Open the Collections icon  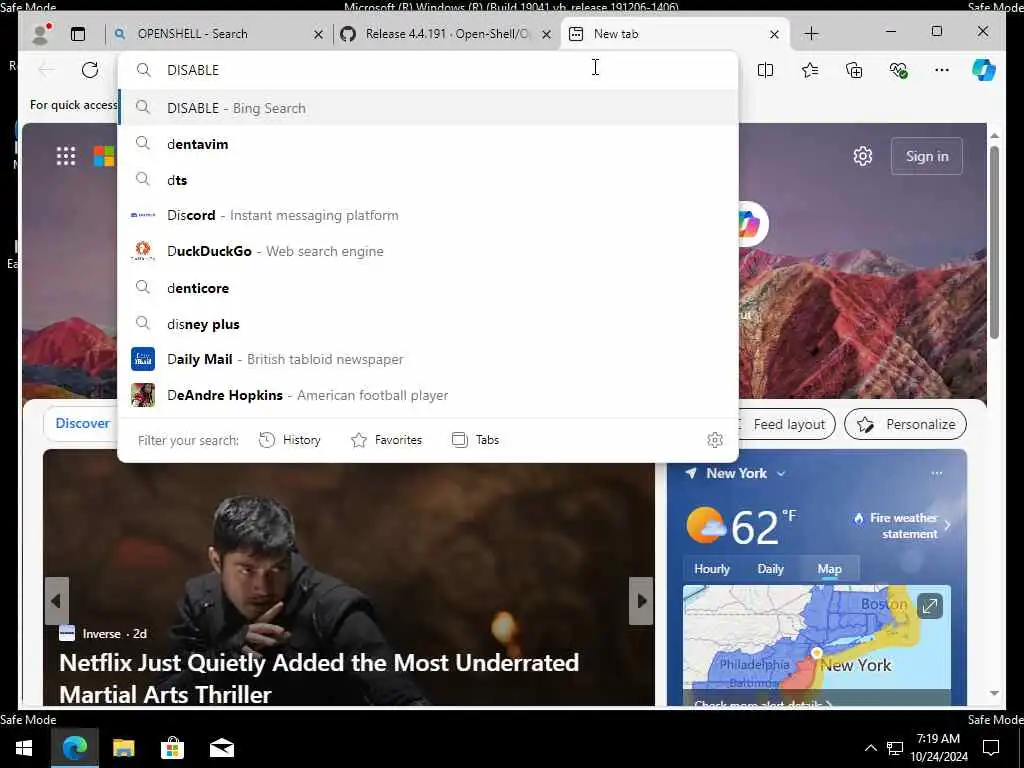click(x=854, y=70)
